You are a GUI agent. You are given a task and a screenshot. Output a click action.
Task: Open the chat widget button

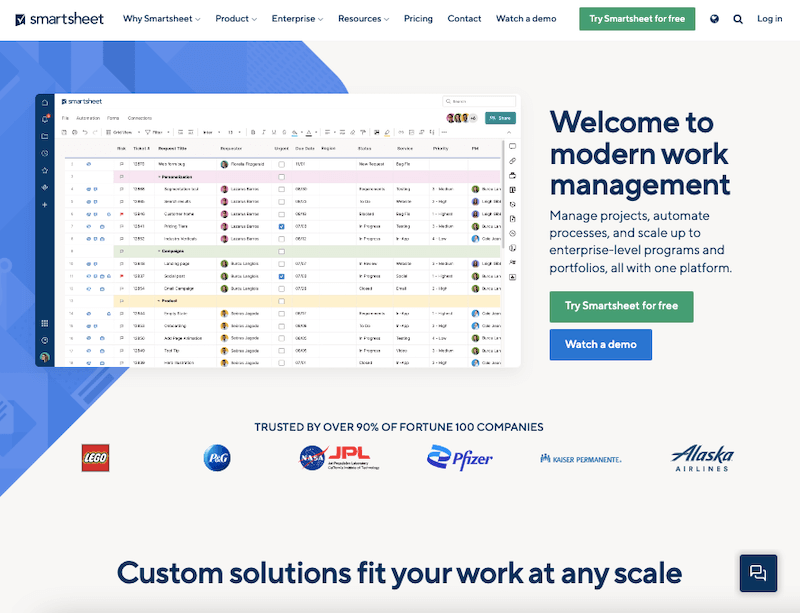758,573
